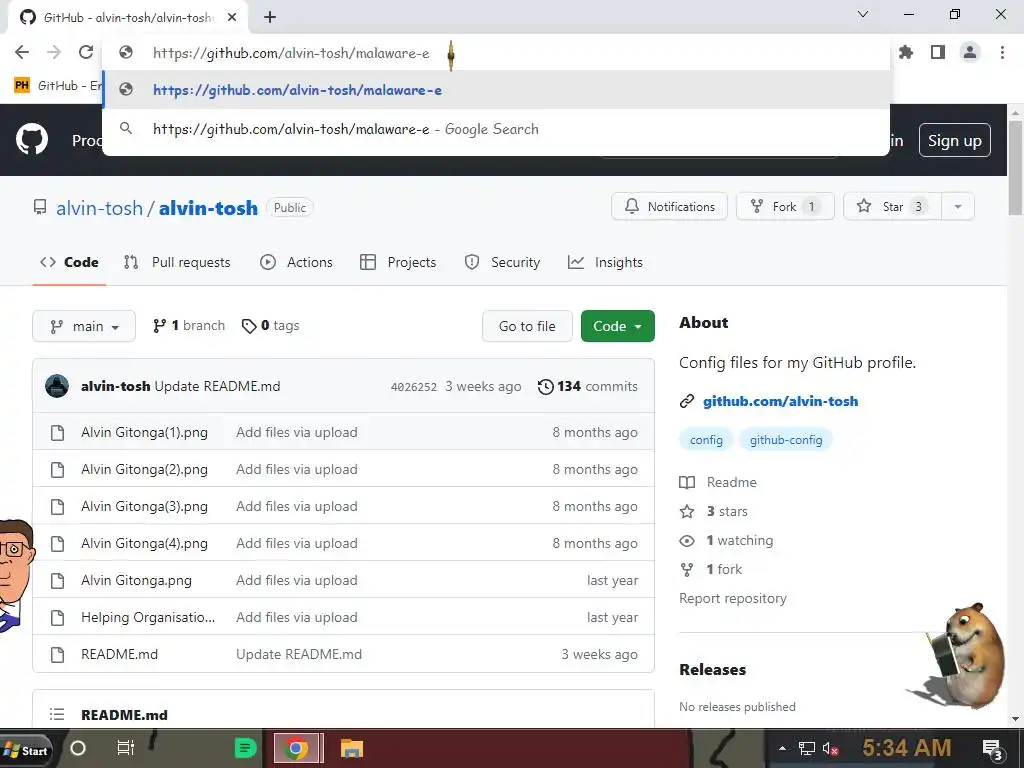The width and height of the screenshot is (1024, 768).
Task: Click the muted speaker tray icon
Action: 830,749
